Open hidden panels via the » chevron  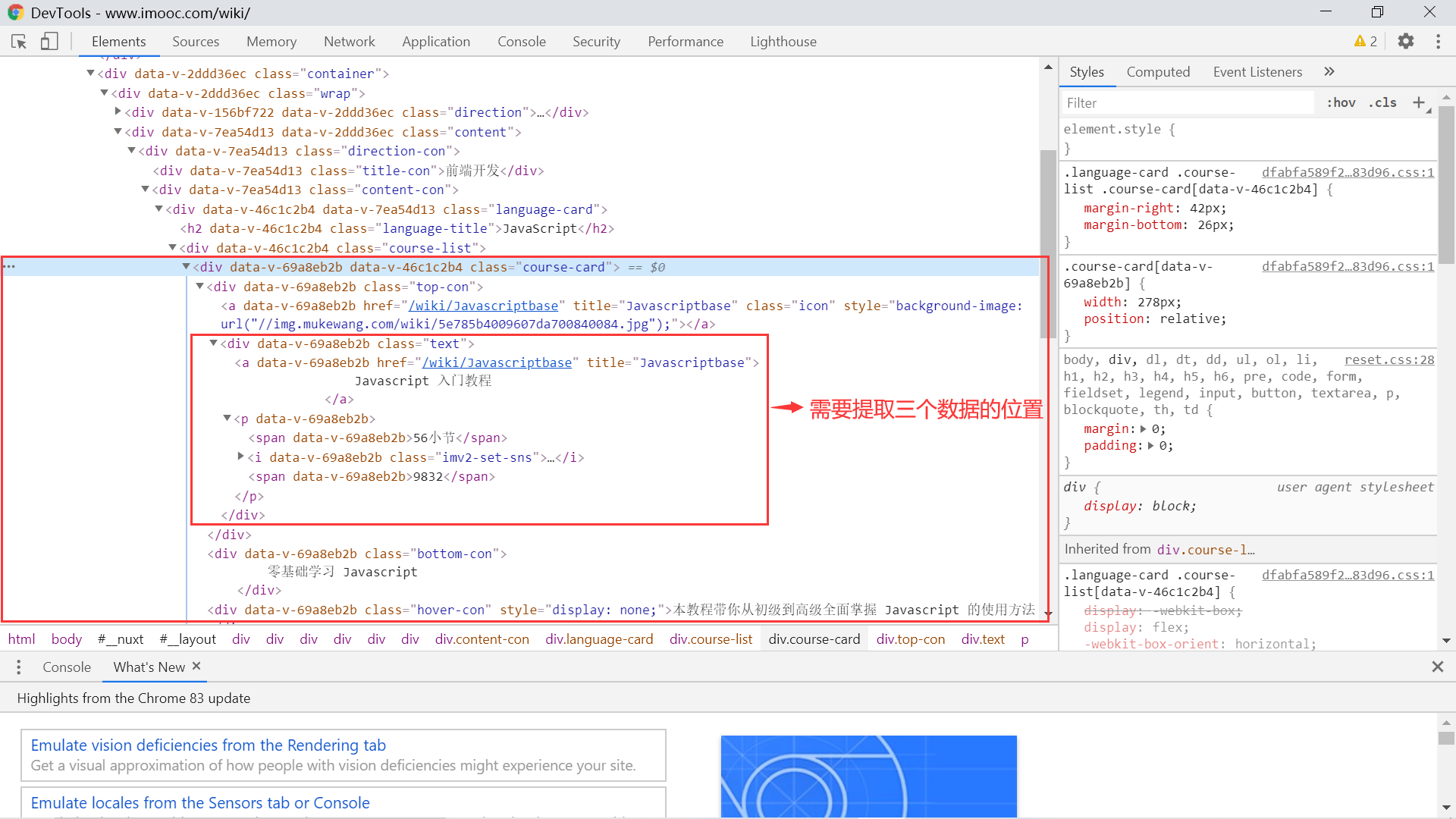[x=1329, y=71]
